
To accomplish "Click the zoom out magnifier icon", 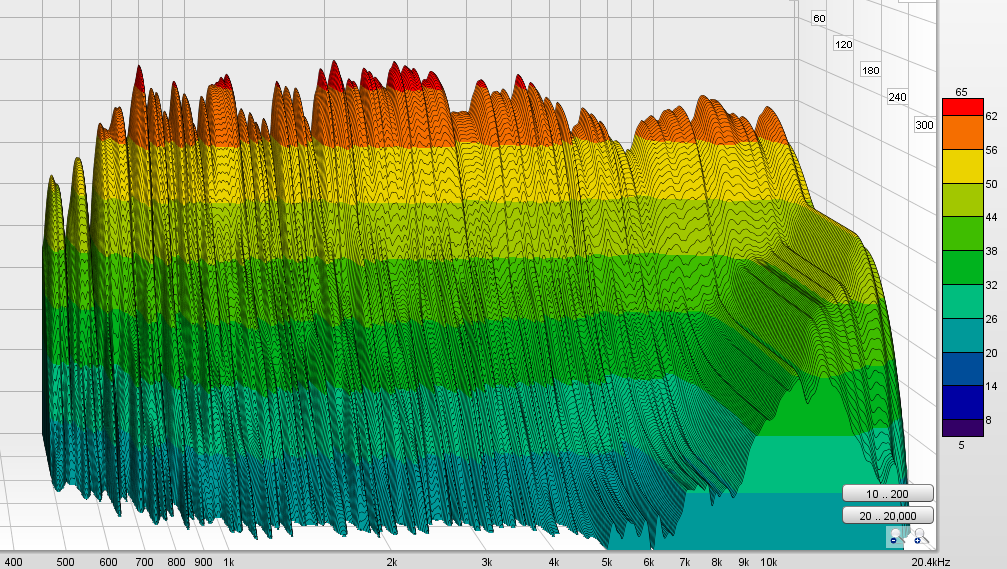I will point(895,537).
